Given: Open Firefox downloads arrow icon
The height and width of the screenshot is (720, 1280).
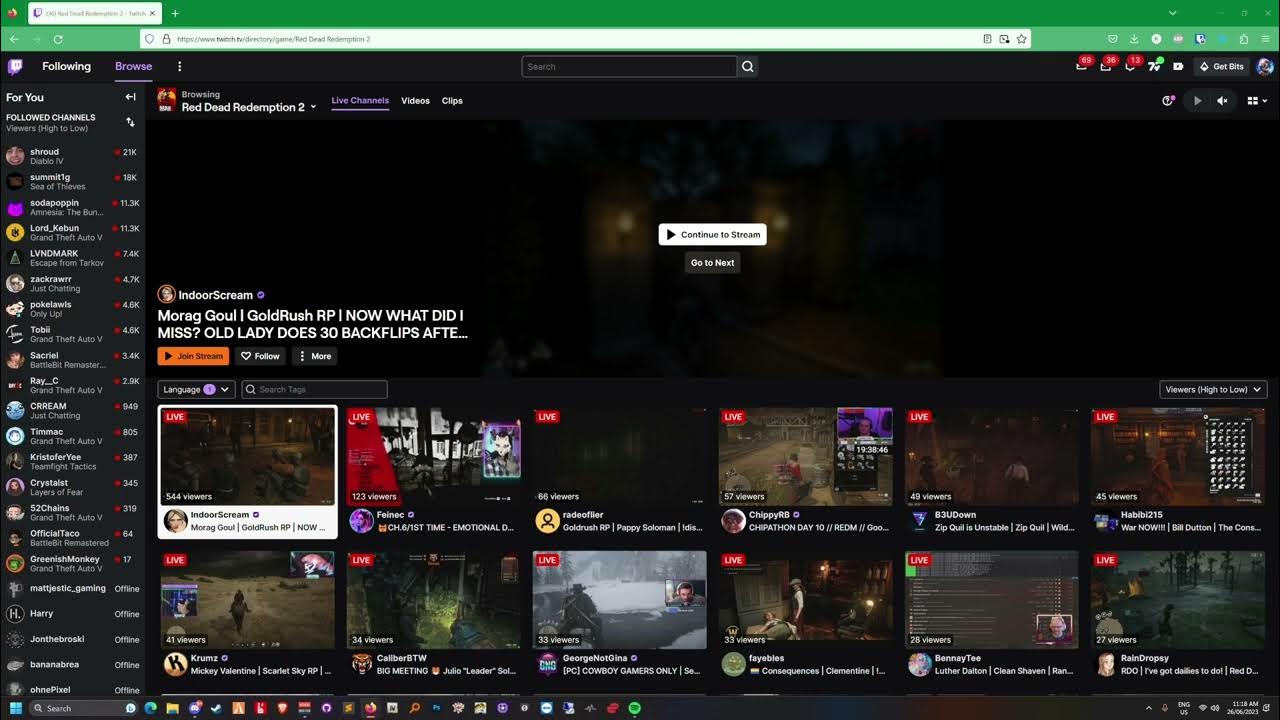Looking at the screenshot, I should click(x=1134, y=39).
